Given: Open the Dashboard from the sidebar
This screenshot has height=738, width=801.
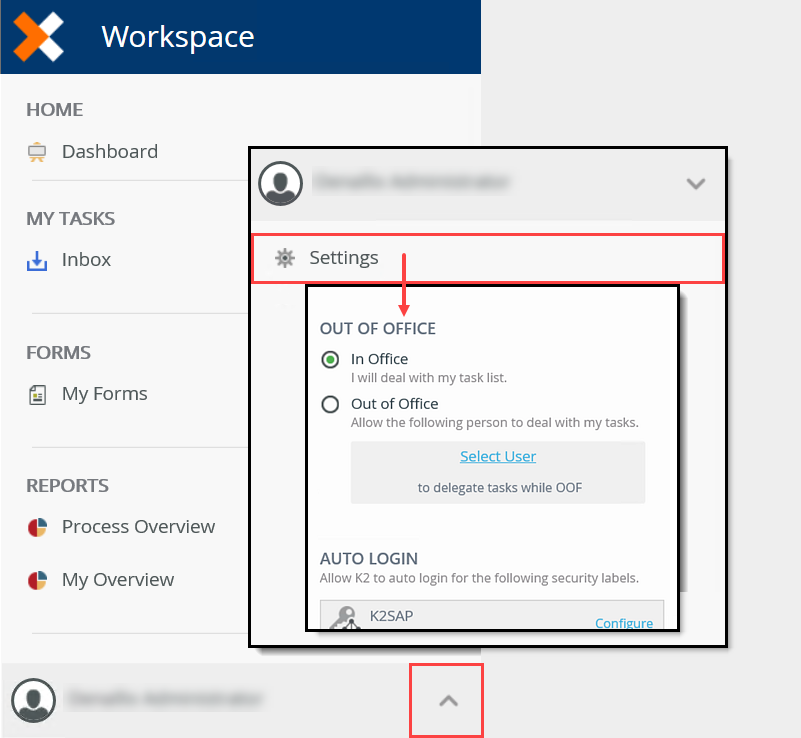Looking at the screenshot, I should point(109,151).
